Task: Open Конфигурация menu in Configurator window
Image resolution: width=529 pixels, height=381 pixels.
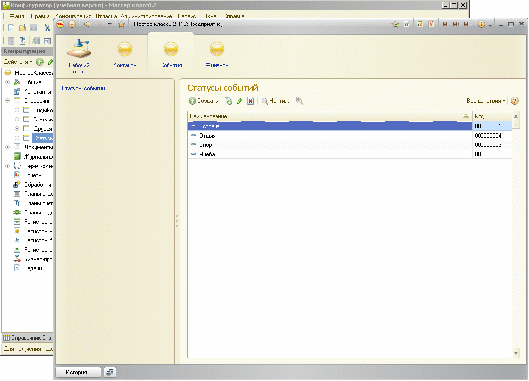Action: pos(73,16)
